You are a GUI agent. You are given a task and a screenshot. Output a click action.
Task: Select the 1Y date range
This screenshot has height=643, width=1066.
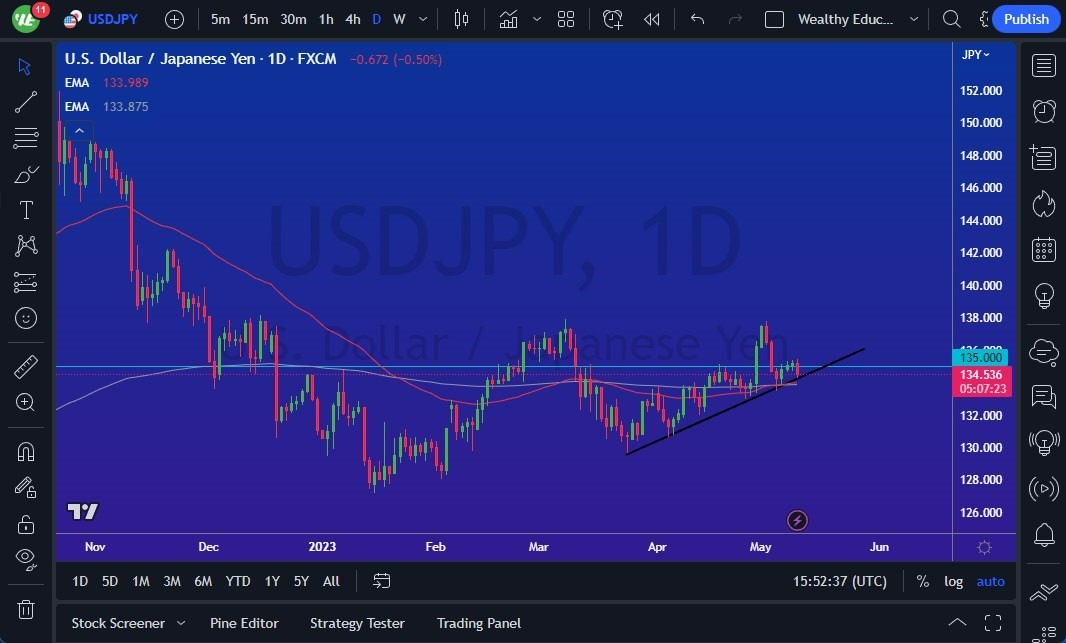(x=271, y=581)
